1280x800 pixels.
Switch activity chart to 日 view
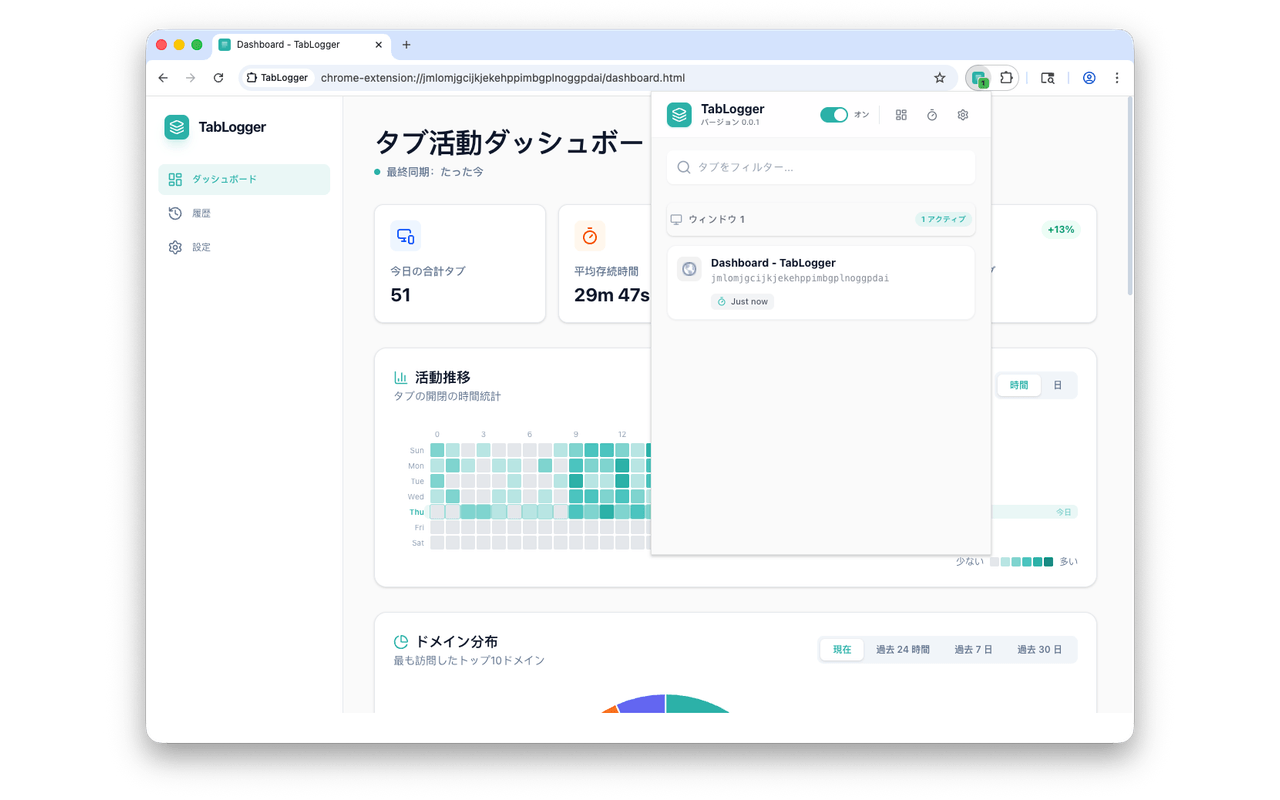point(1058,385)
